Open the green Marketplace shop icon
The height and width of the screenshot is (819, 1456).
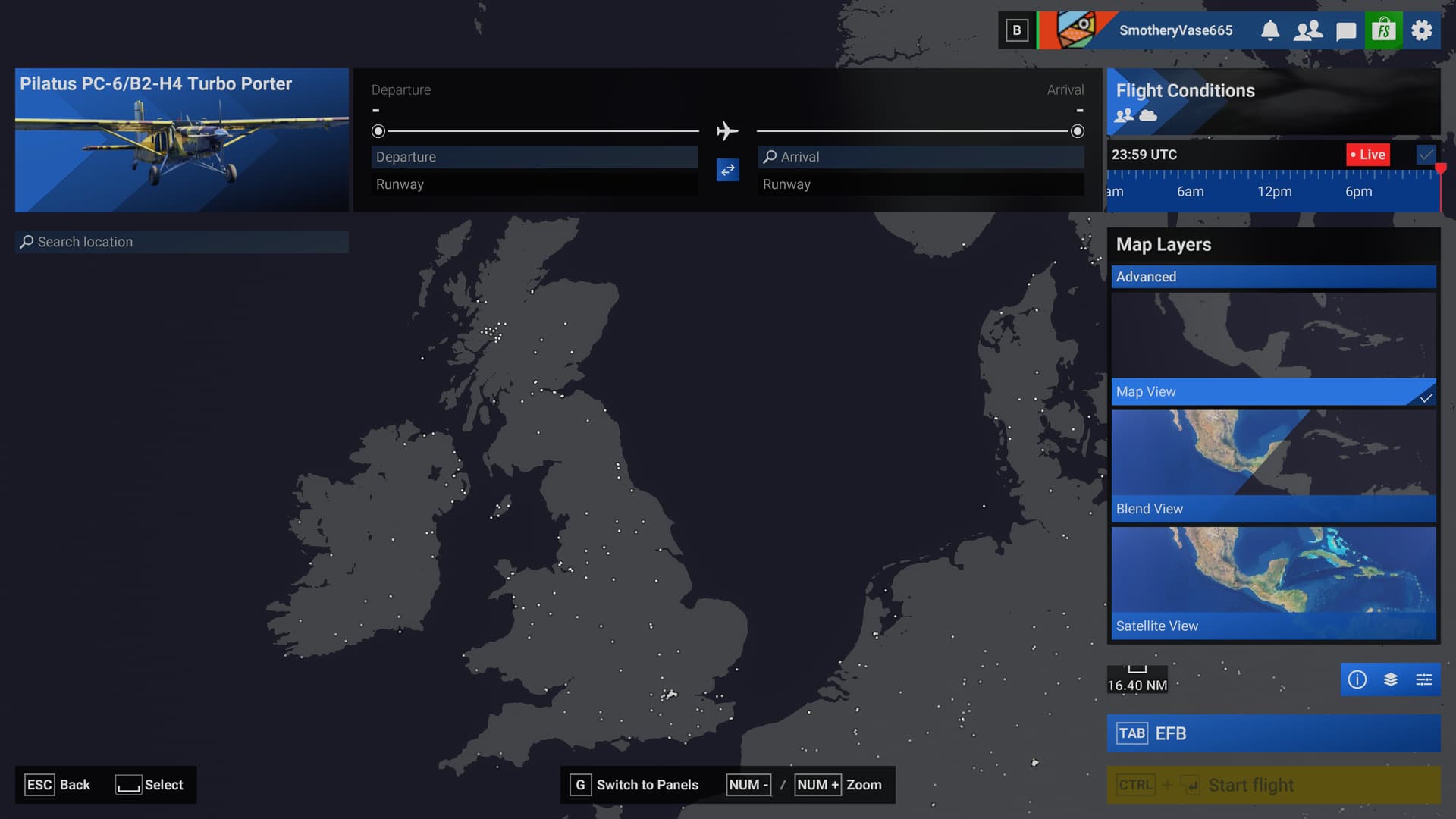tap(1383, 30)
